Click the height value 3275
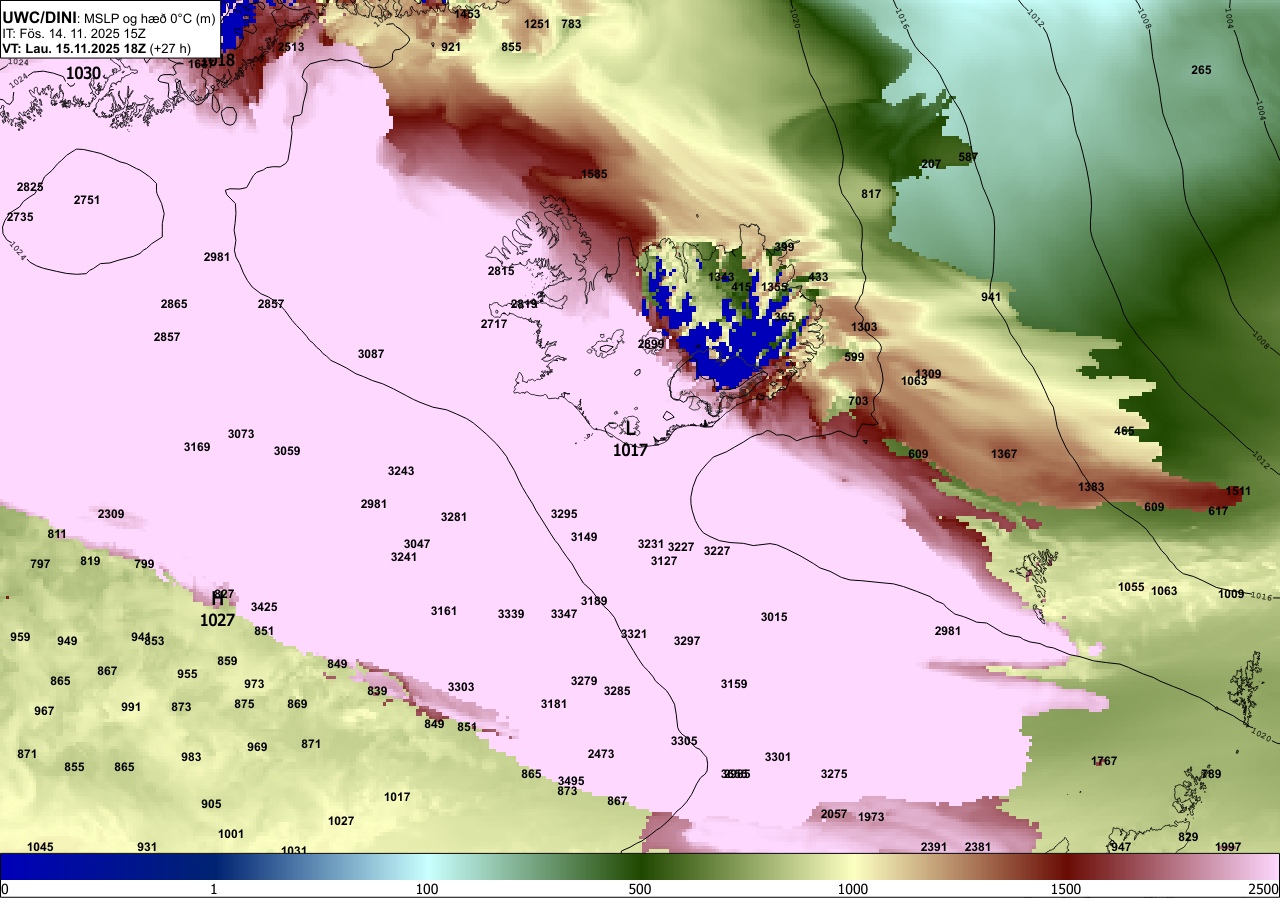Image resolution: width=1280 pixels, height=898 pixels. 834,774
